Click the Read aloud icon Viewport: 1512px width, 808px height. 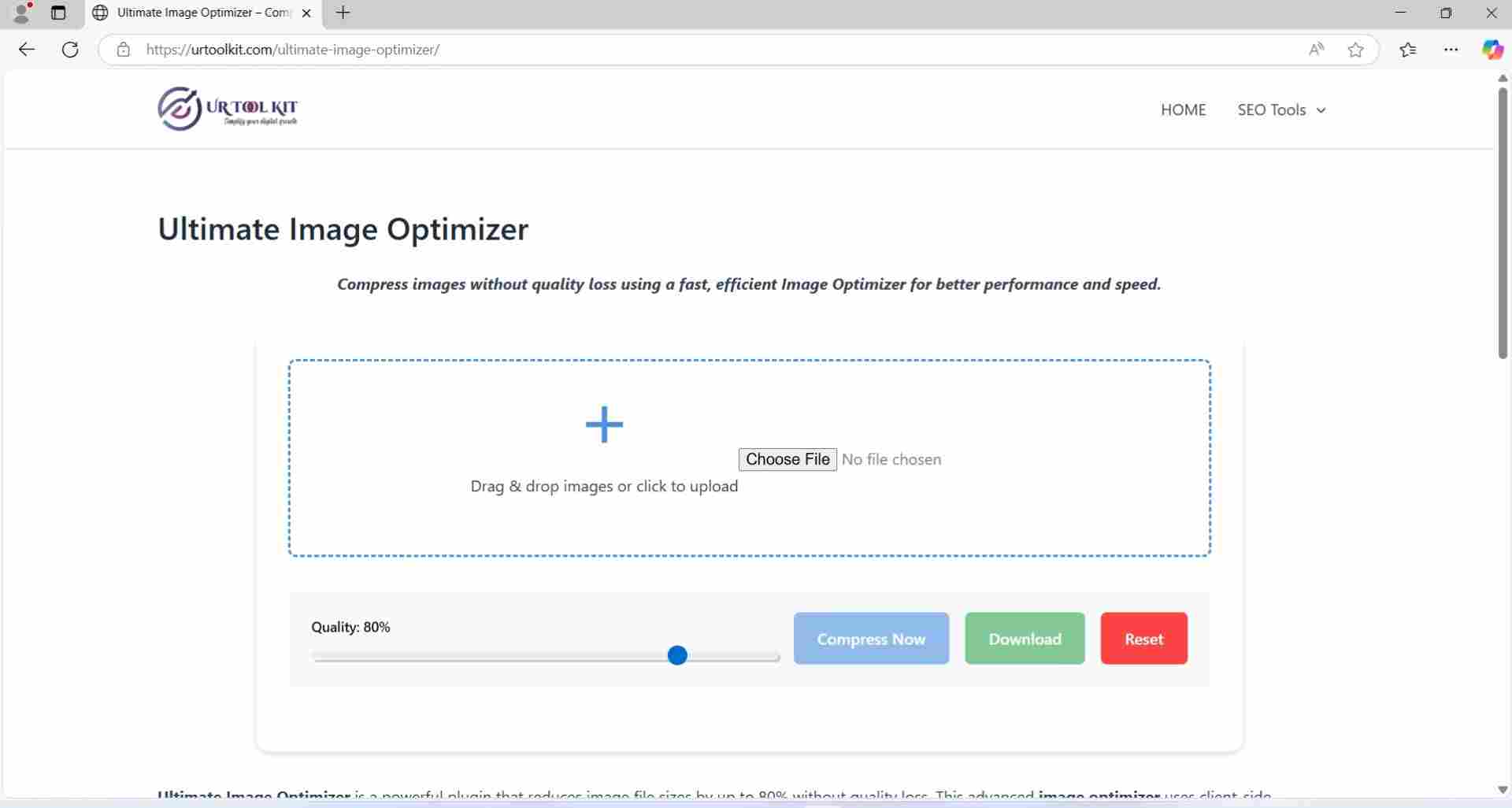(x=1317, y=49)
